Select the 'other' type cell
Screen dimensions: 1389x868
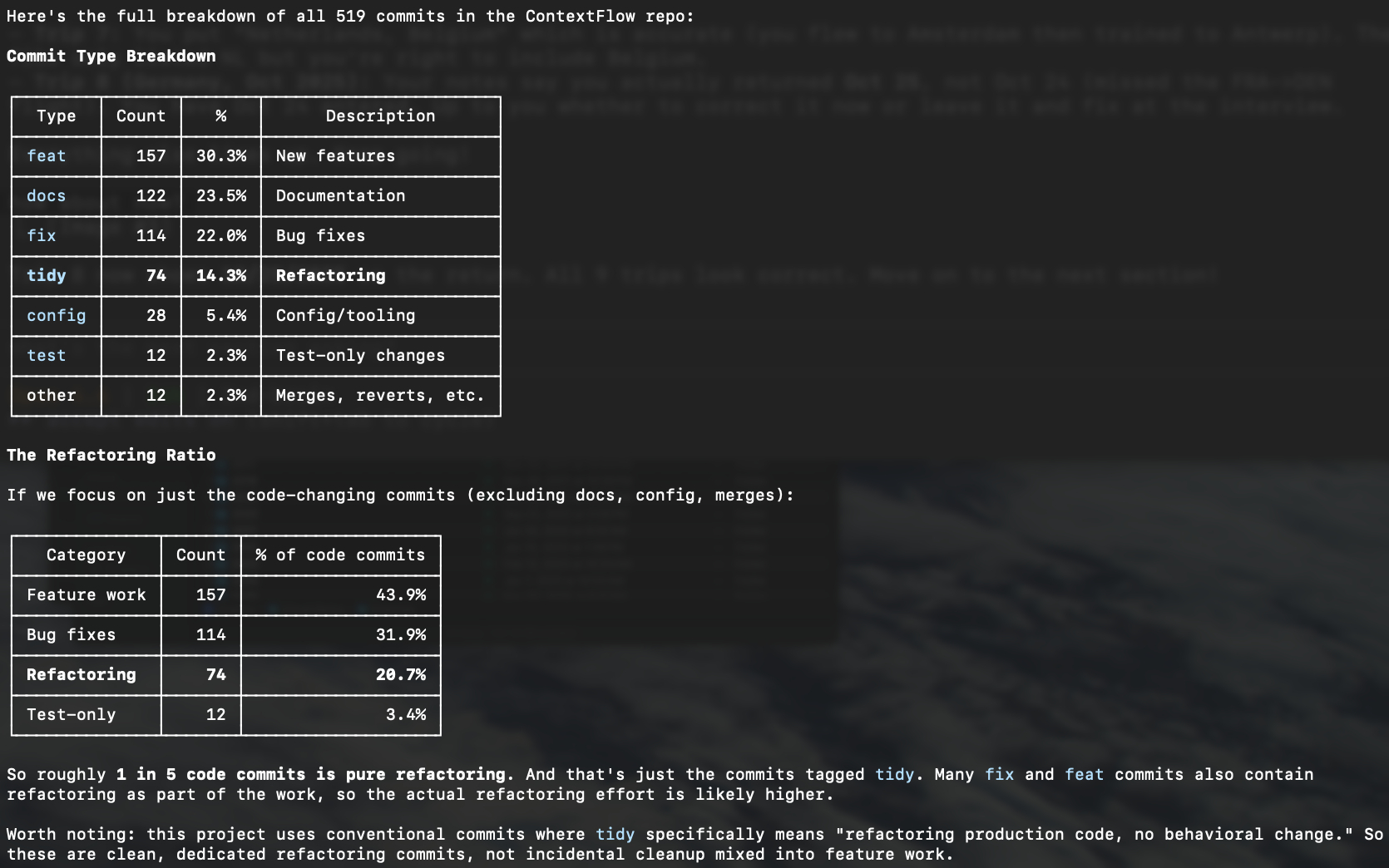tap(51, 396)
